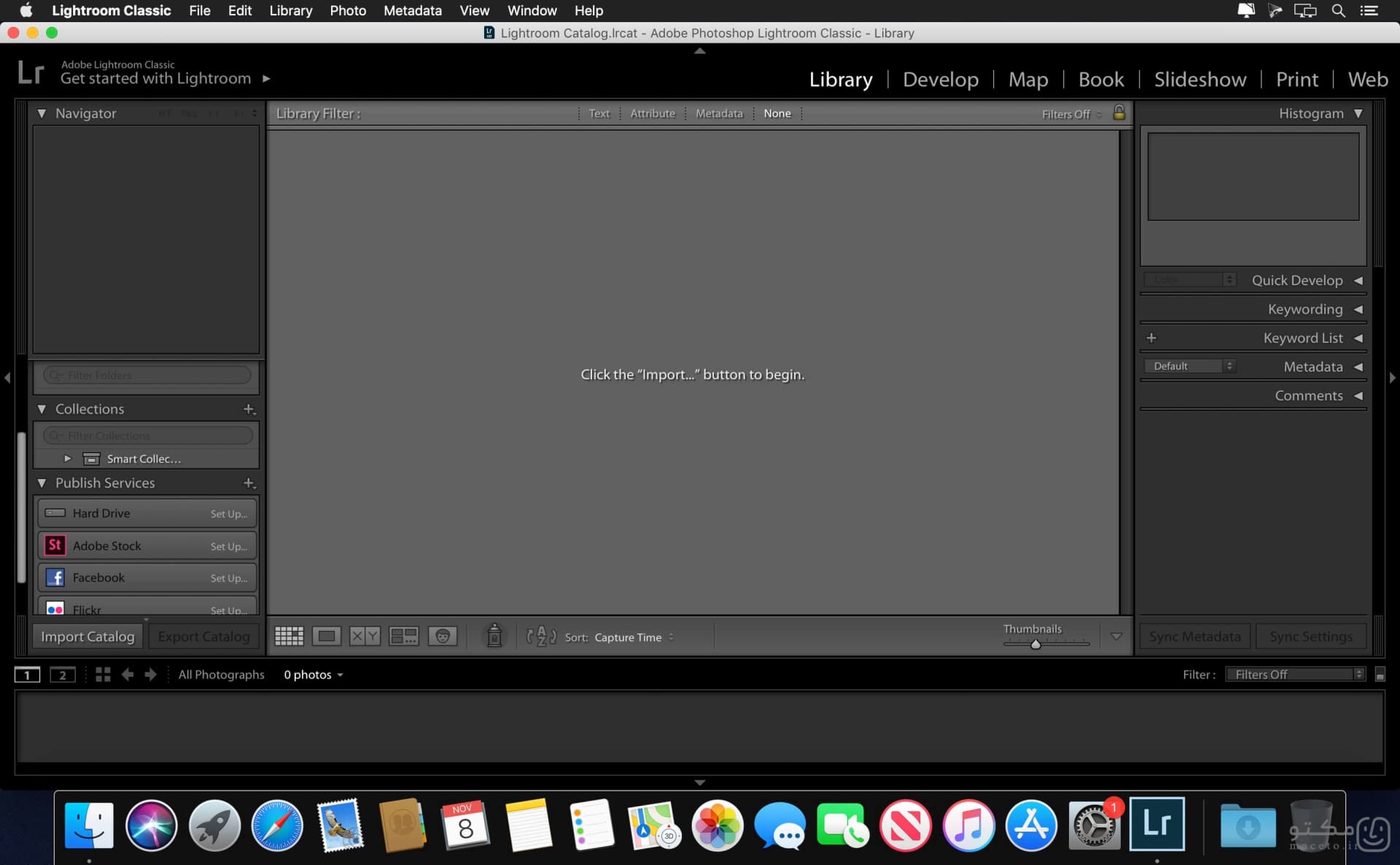Click the Facebook service icon
This screenshot has width=1400, height=865.
(x=55, y=578)
